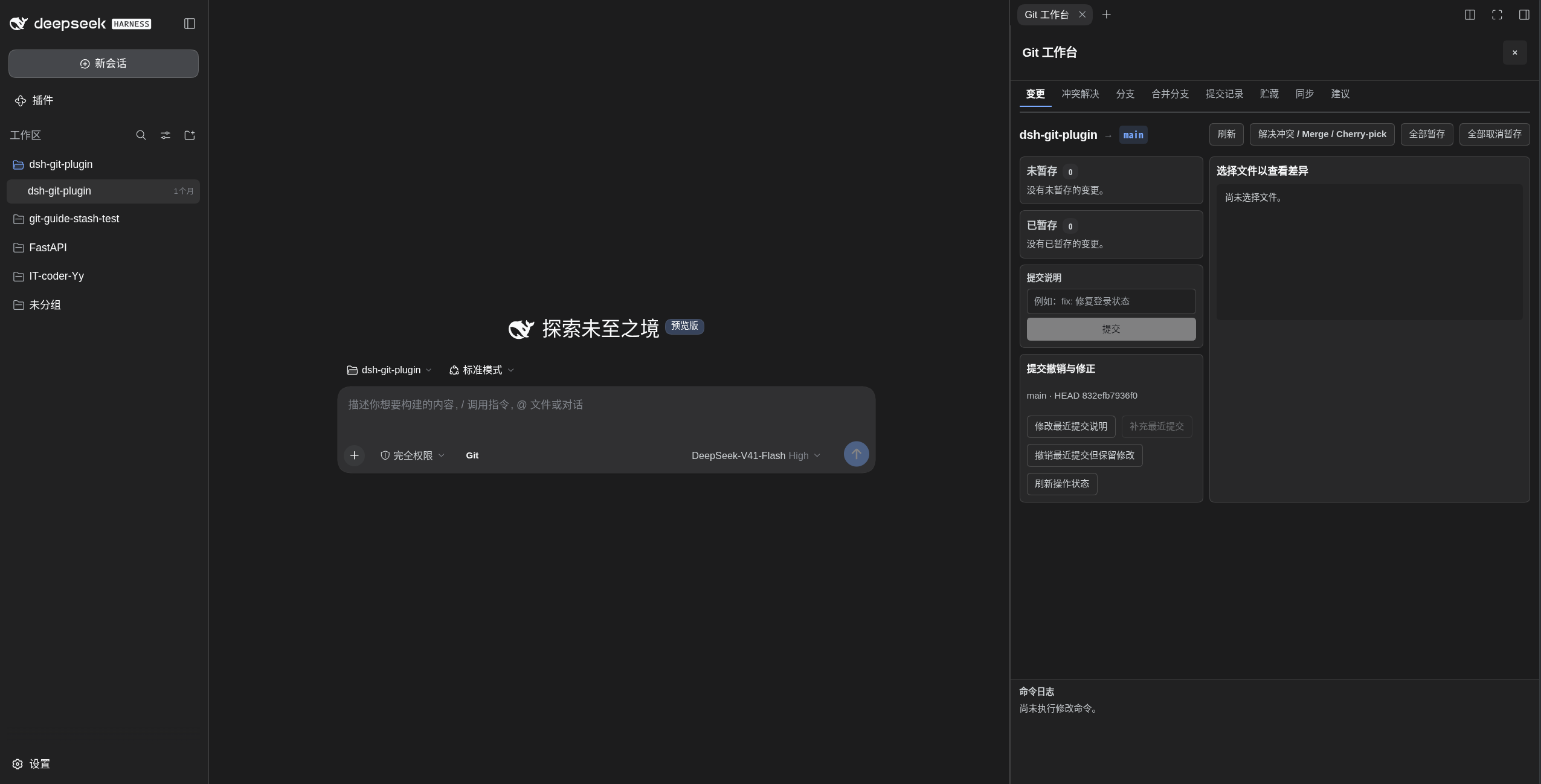Switch to the 分支 tab
Viewport: 1541px width, 784px height.
1125,94
